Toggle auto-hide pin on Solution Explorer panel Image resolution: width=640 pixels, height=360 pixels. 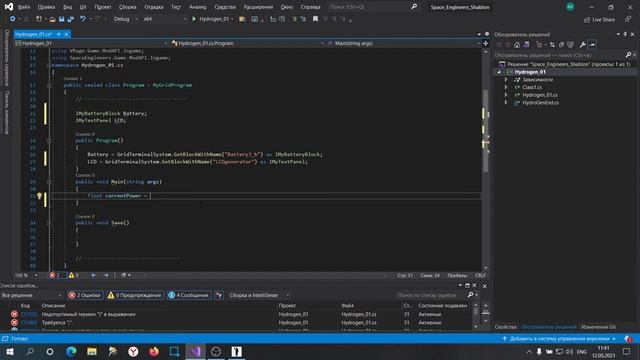(x=625, y=34)
